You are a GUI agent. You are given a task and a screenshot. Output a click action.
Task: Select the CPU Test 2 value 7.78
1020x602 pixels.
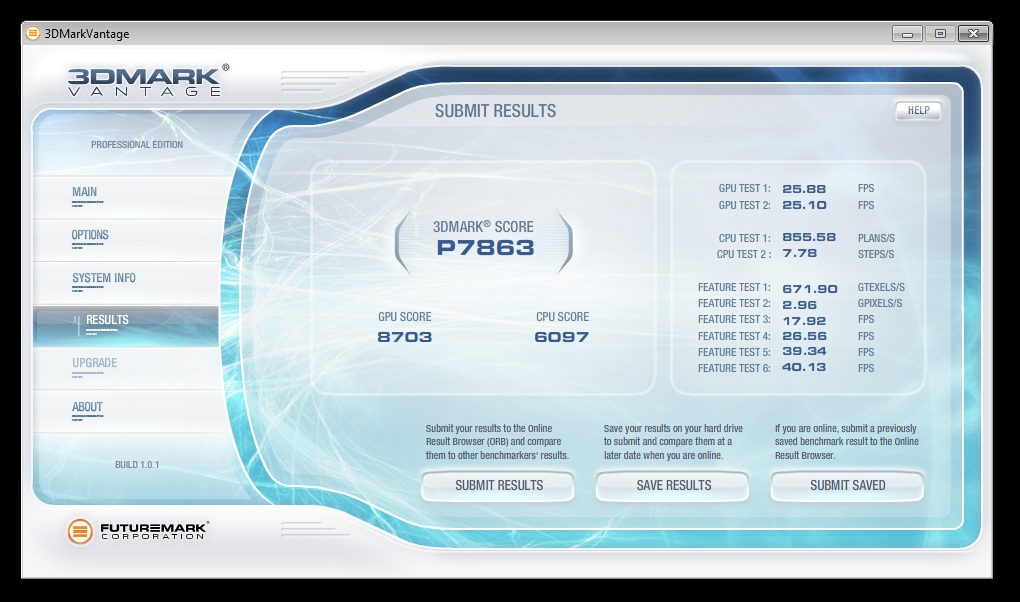[x=799, y=253]
